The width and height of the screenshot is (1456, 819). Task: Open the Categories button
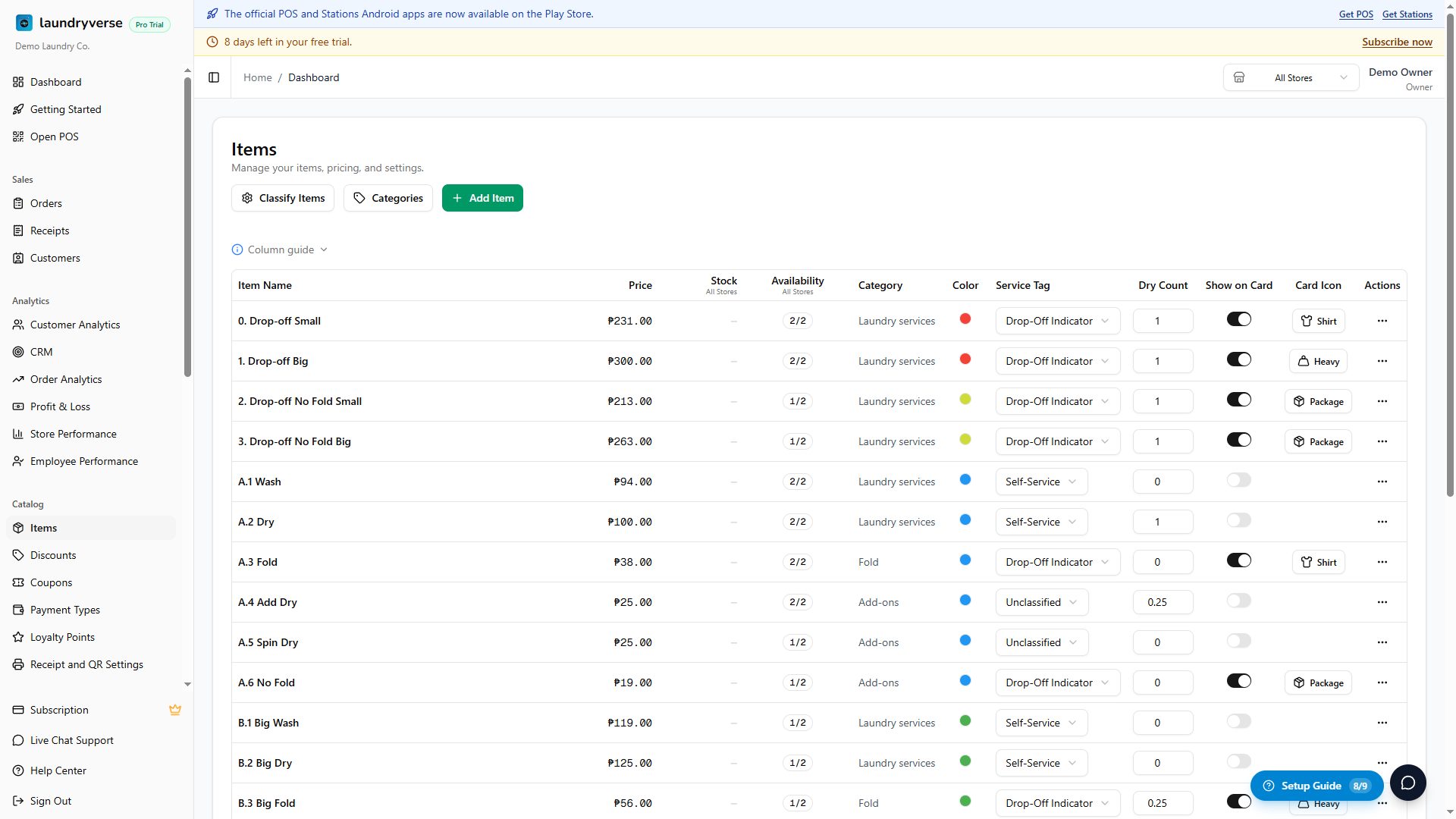pyautogui.click(x=388, y=198)
